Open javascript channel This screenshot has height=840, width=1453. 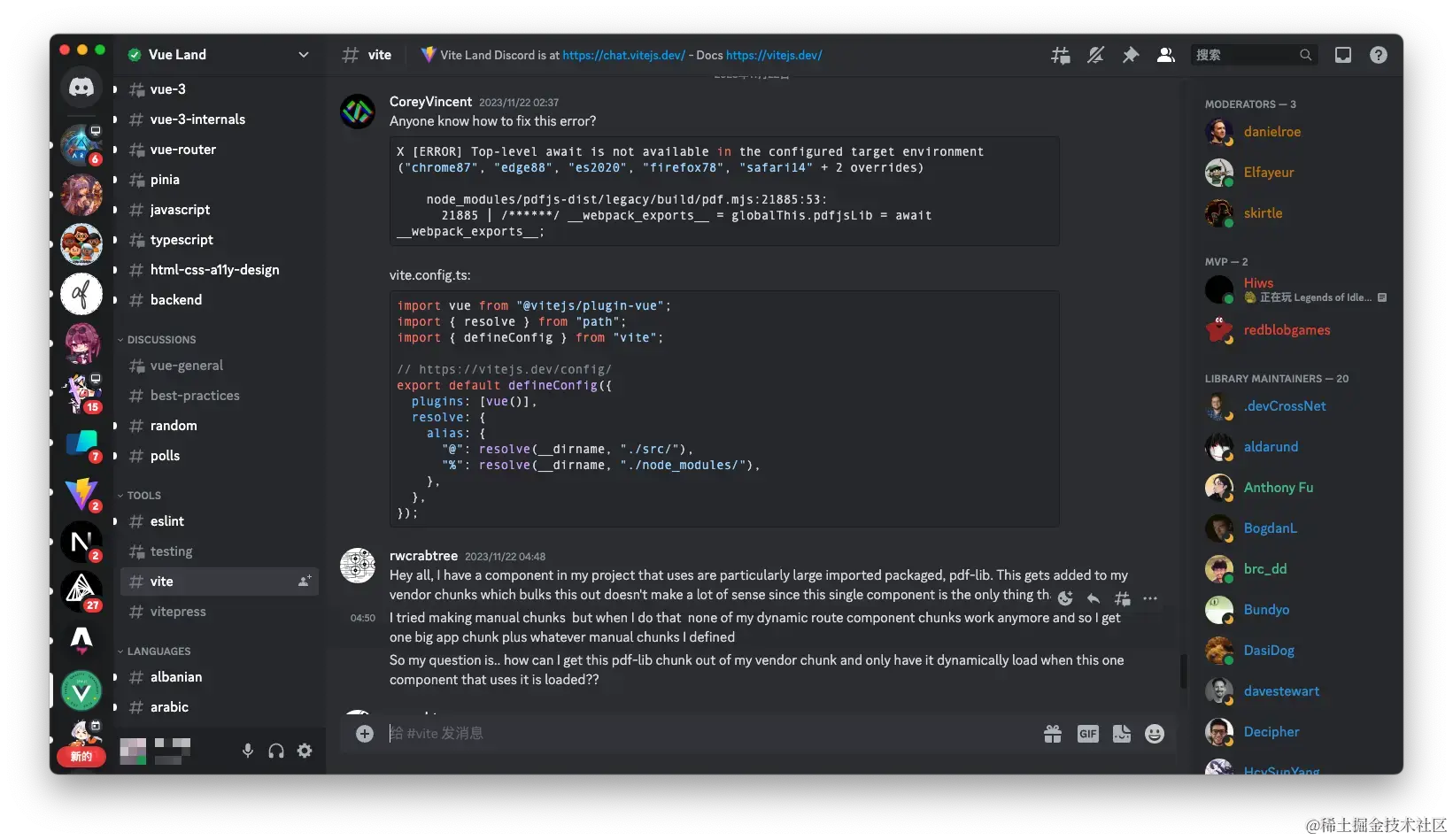(x=220, y=210)
